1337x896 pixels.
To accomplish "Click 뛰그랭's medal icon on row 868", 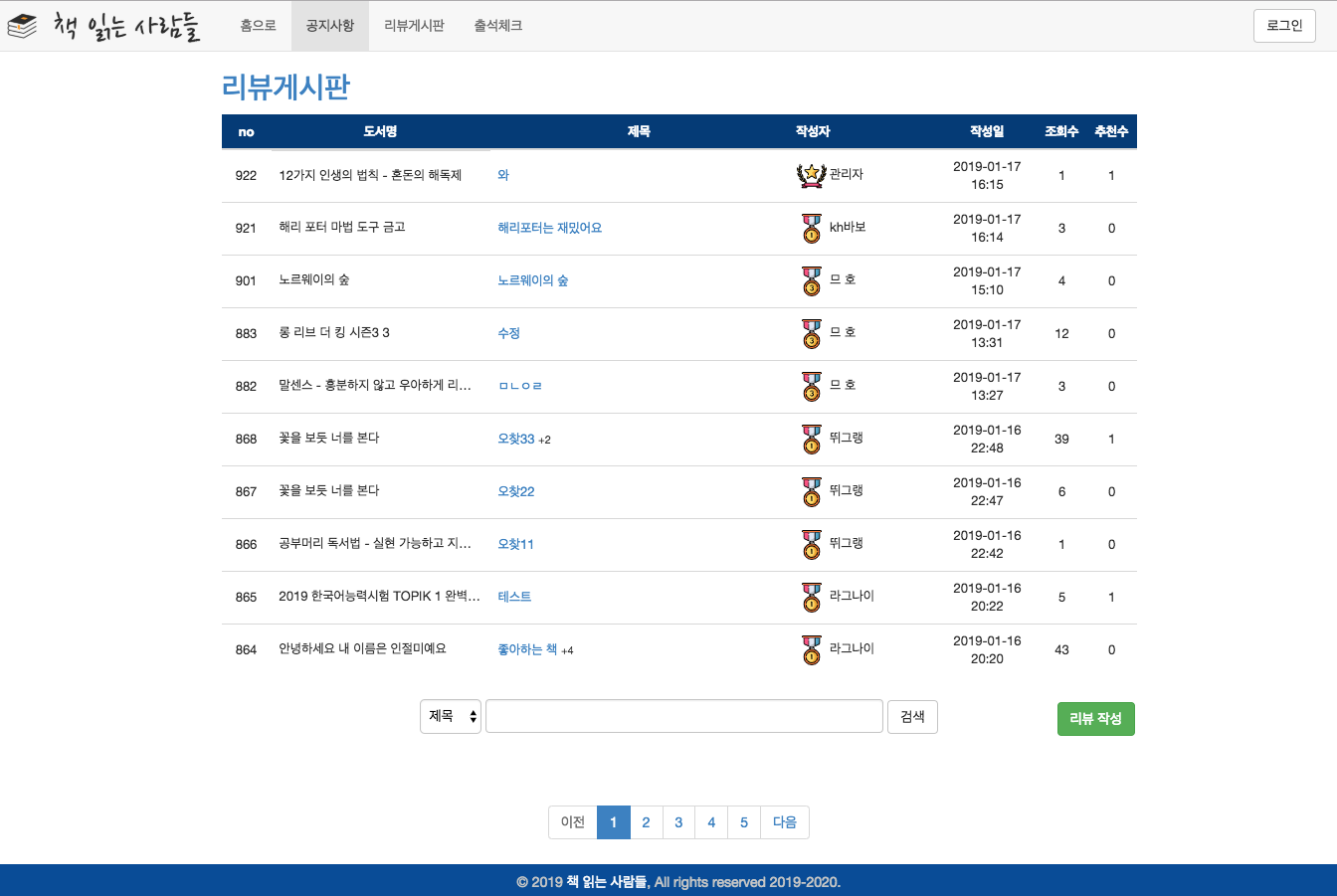I will coord(810,439).
